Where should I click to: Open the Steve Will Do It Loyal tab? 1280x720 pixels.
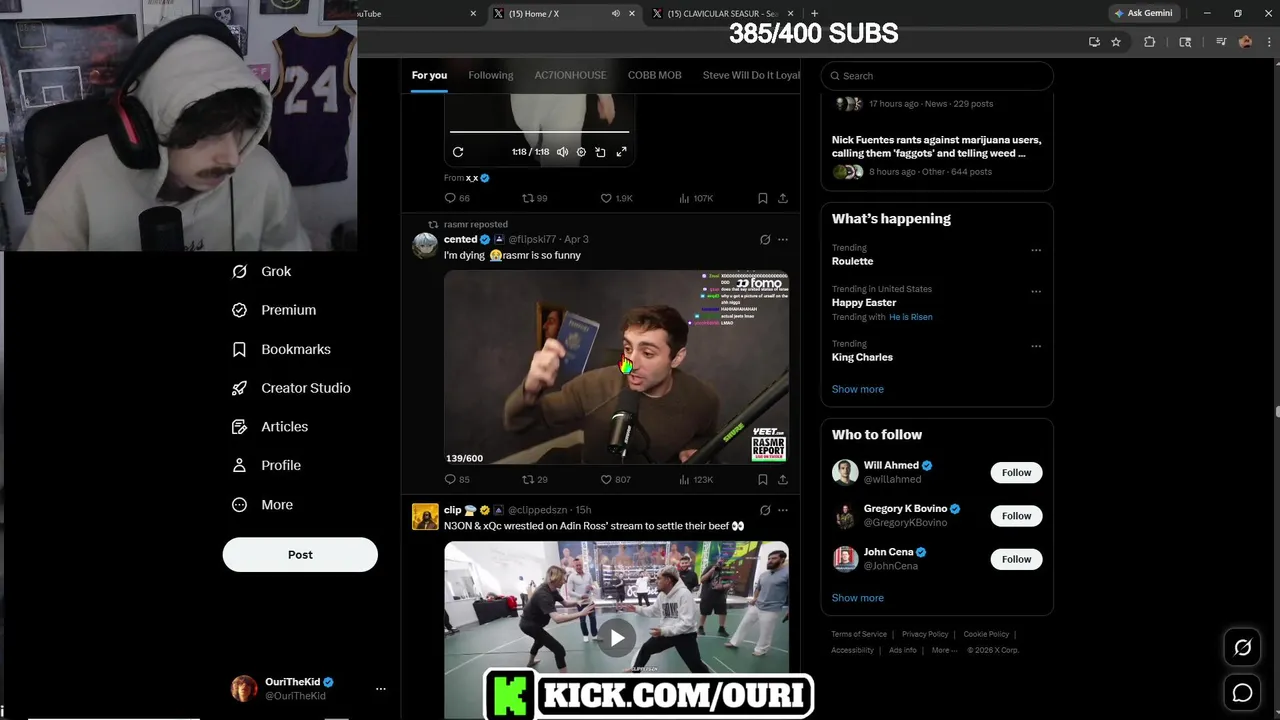[751, 75]
